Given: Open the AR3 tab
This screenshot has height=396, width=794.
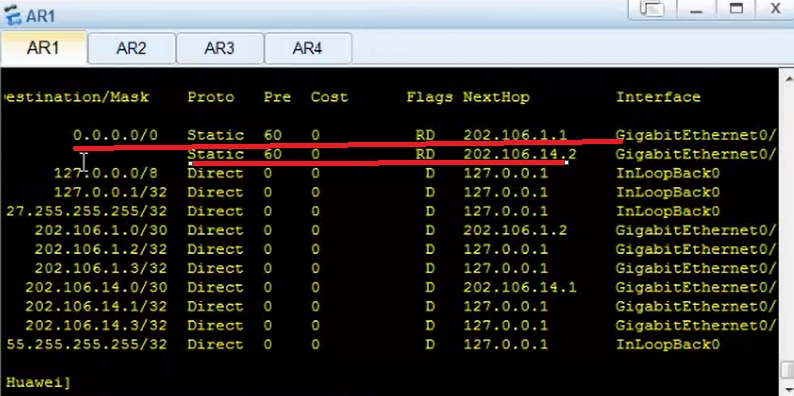Looking at the screenshot, I should (219, 49).
